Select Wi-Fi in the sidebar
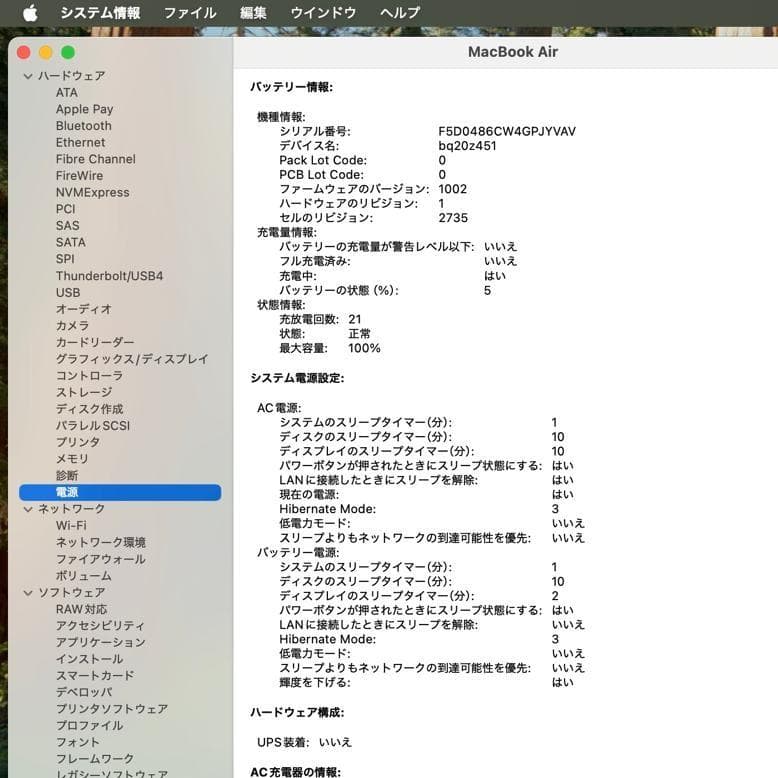The height and width of the screenshot is (778, 778). click(71, 525)
